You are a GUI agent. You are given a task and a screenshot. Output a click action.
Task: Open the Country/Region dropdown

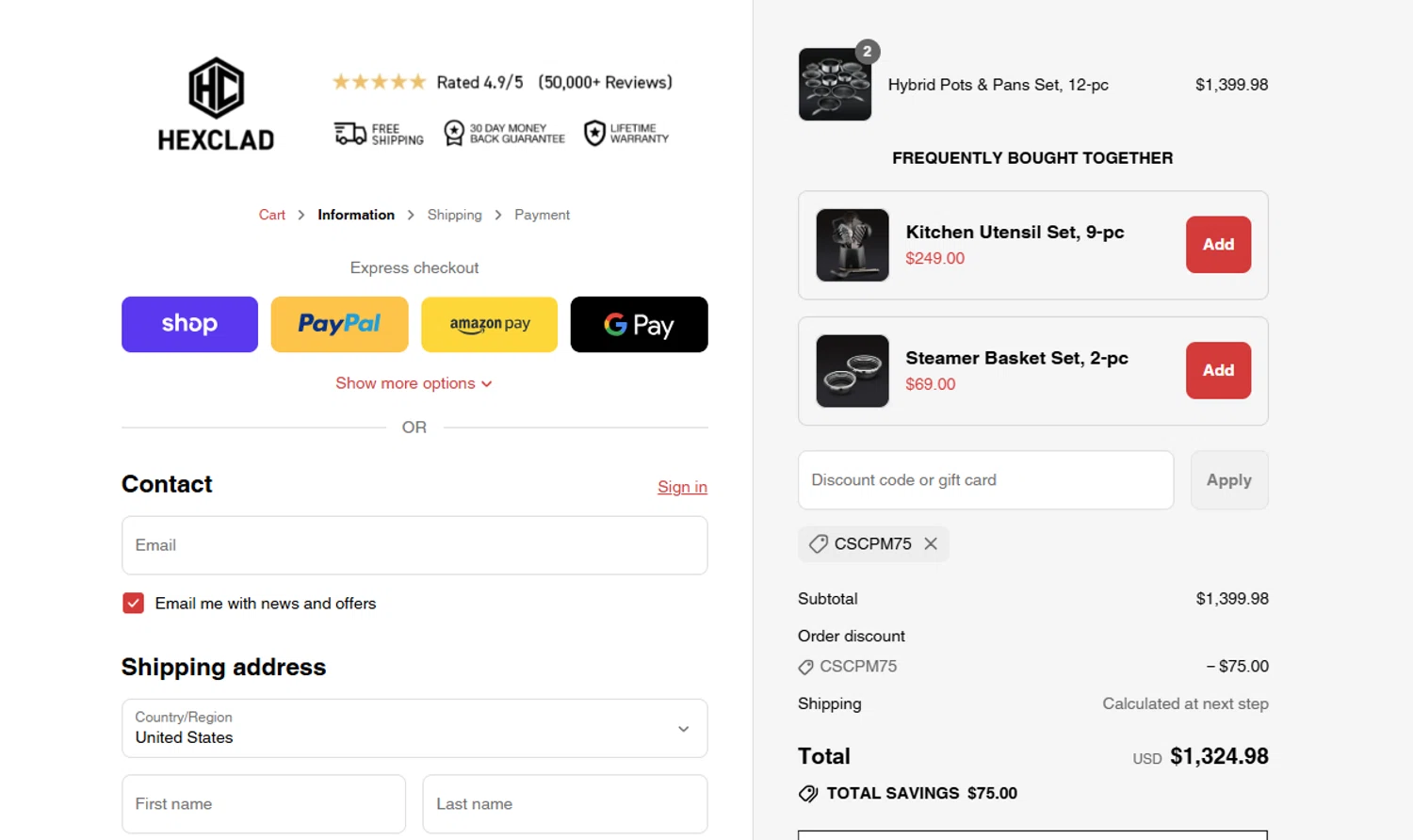coord(414,728)
